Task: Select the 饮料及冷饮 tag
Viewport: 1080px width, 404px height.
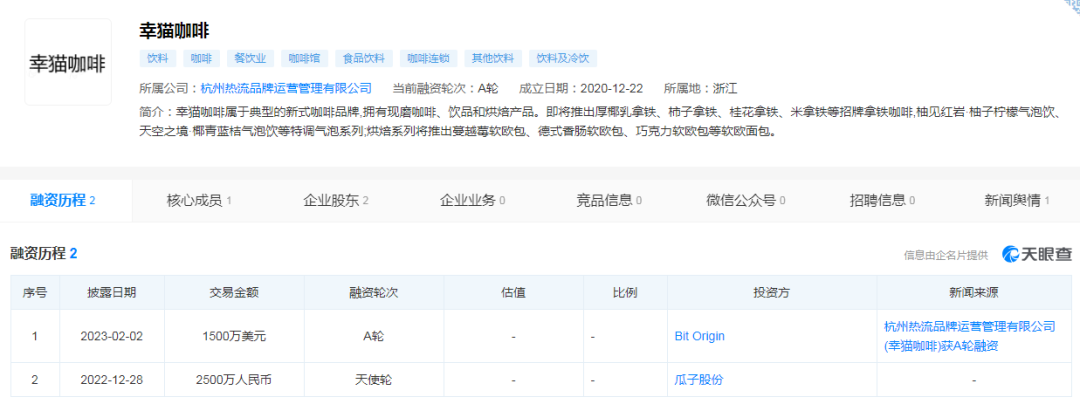Action: 563,59
